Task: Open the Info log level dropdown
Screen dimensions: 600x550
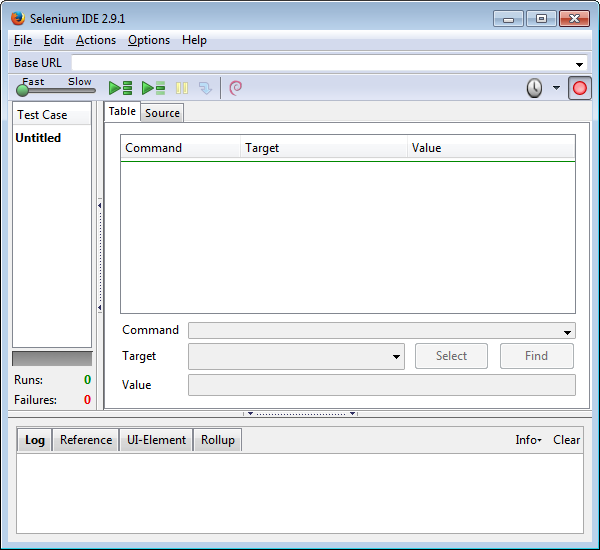Action: coord(528,440)
